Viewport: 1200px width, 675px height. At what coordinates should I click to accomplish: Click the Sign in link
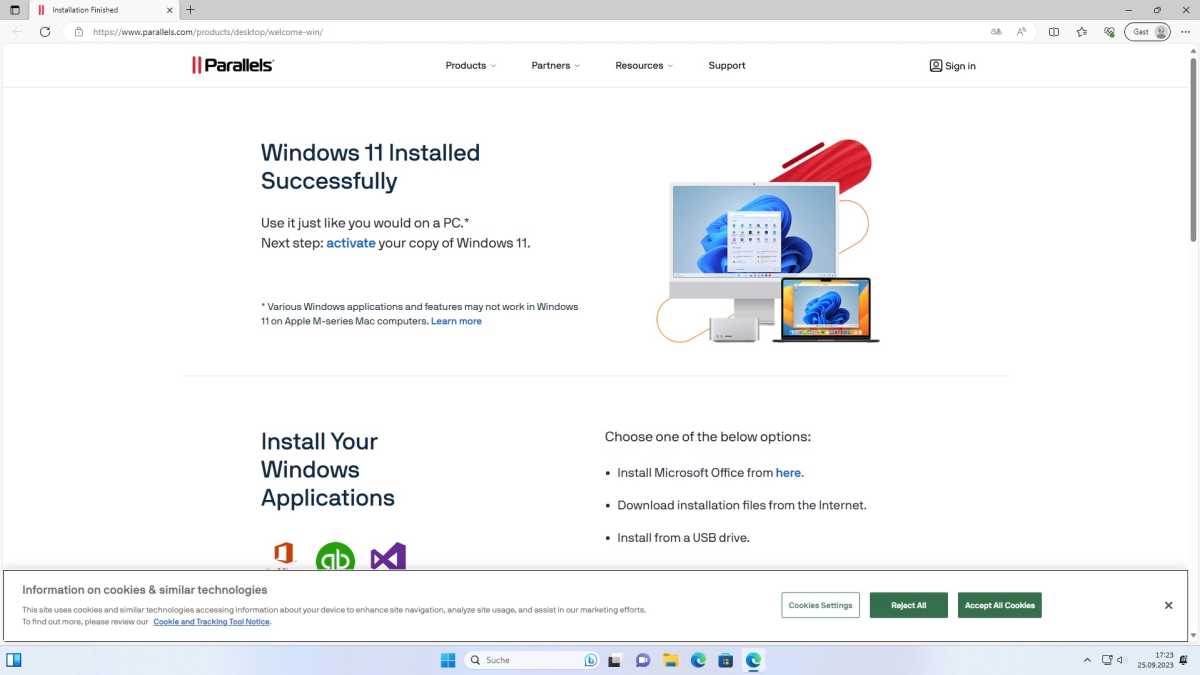[960, 66]
